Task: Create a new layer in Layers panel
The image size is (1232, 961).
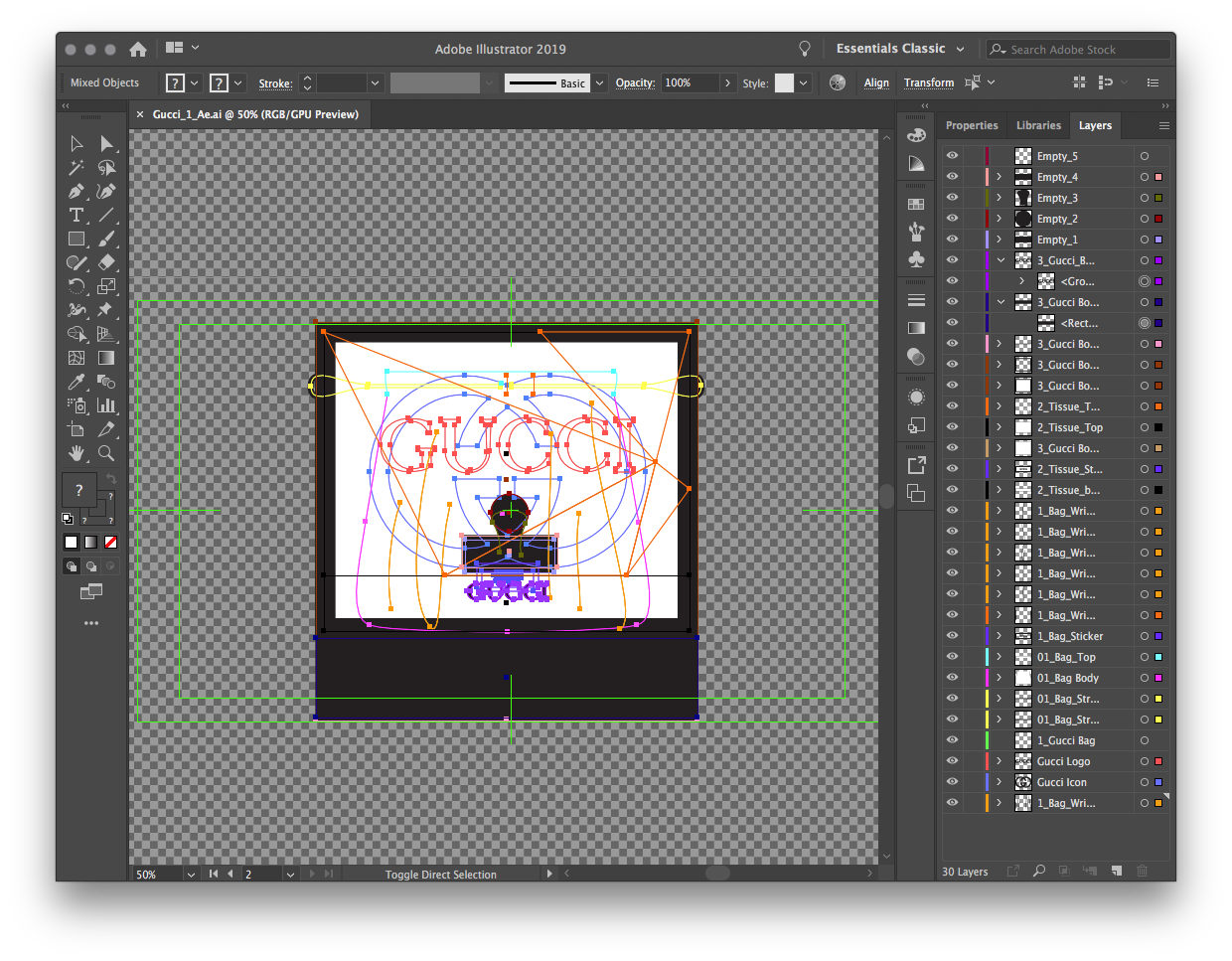Action: (1117, 872)
